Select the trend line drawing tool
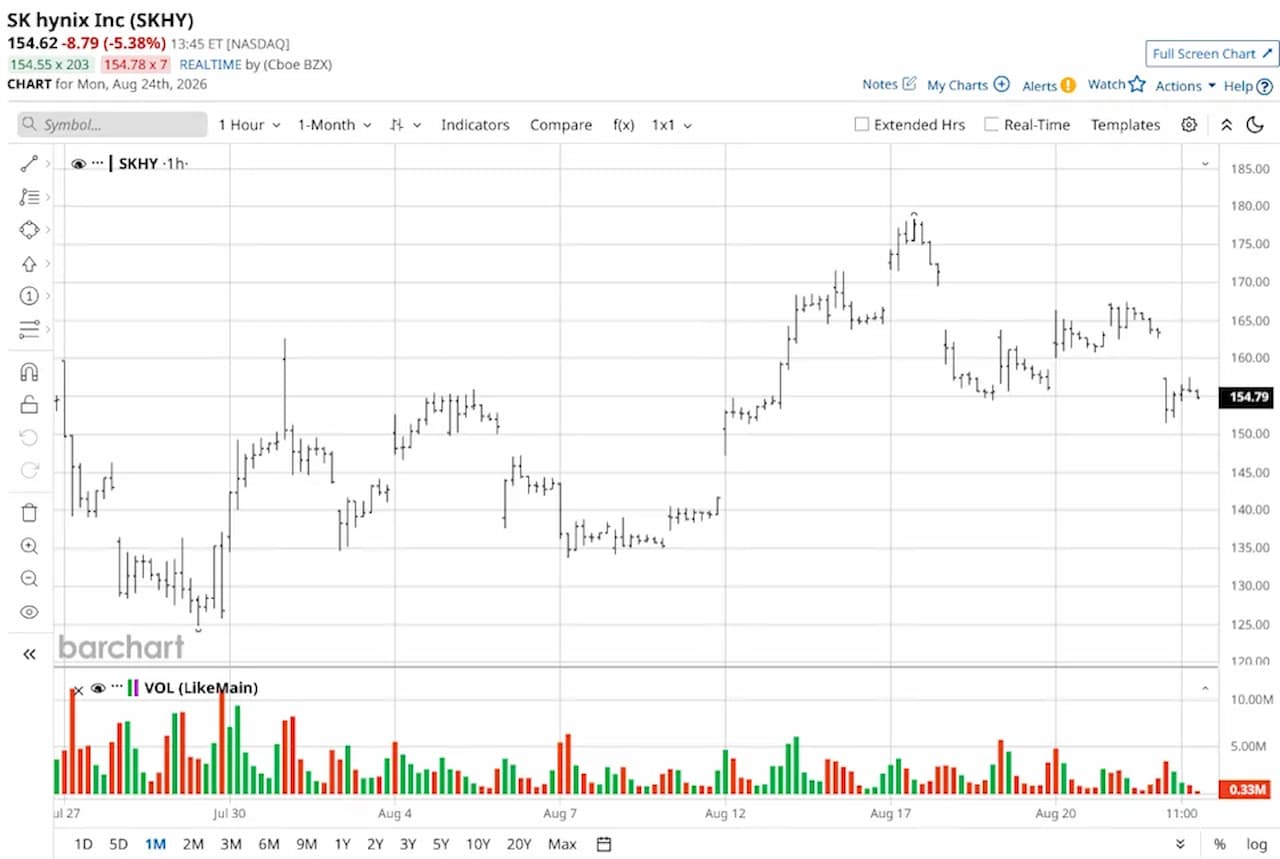The height and width of the screenshot is (859, 1280). pyautogui.click(x=29, y=164)
